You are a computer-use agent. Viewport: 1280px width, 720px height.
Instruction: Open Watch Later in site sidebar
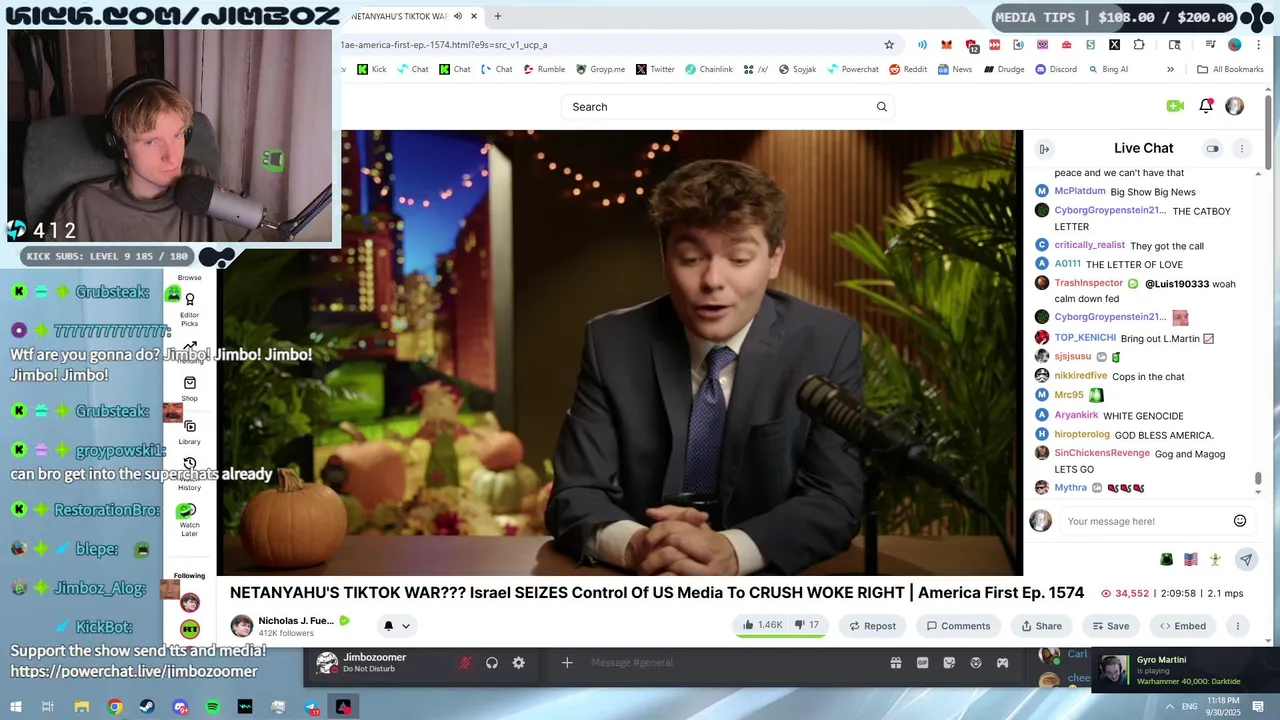click(190, 520)
